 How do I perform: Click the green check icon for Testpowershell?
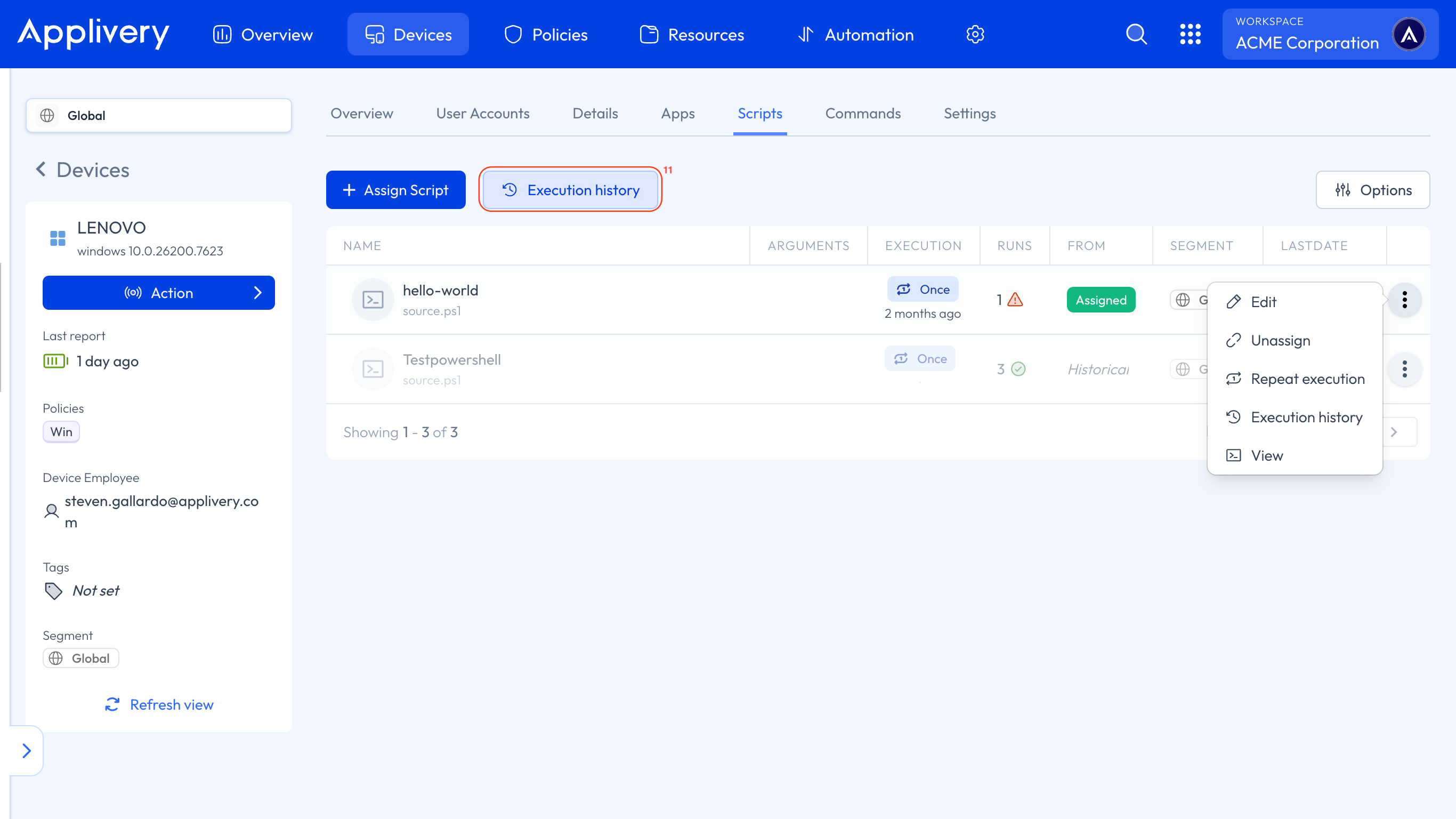[1018, 370]
